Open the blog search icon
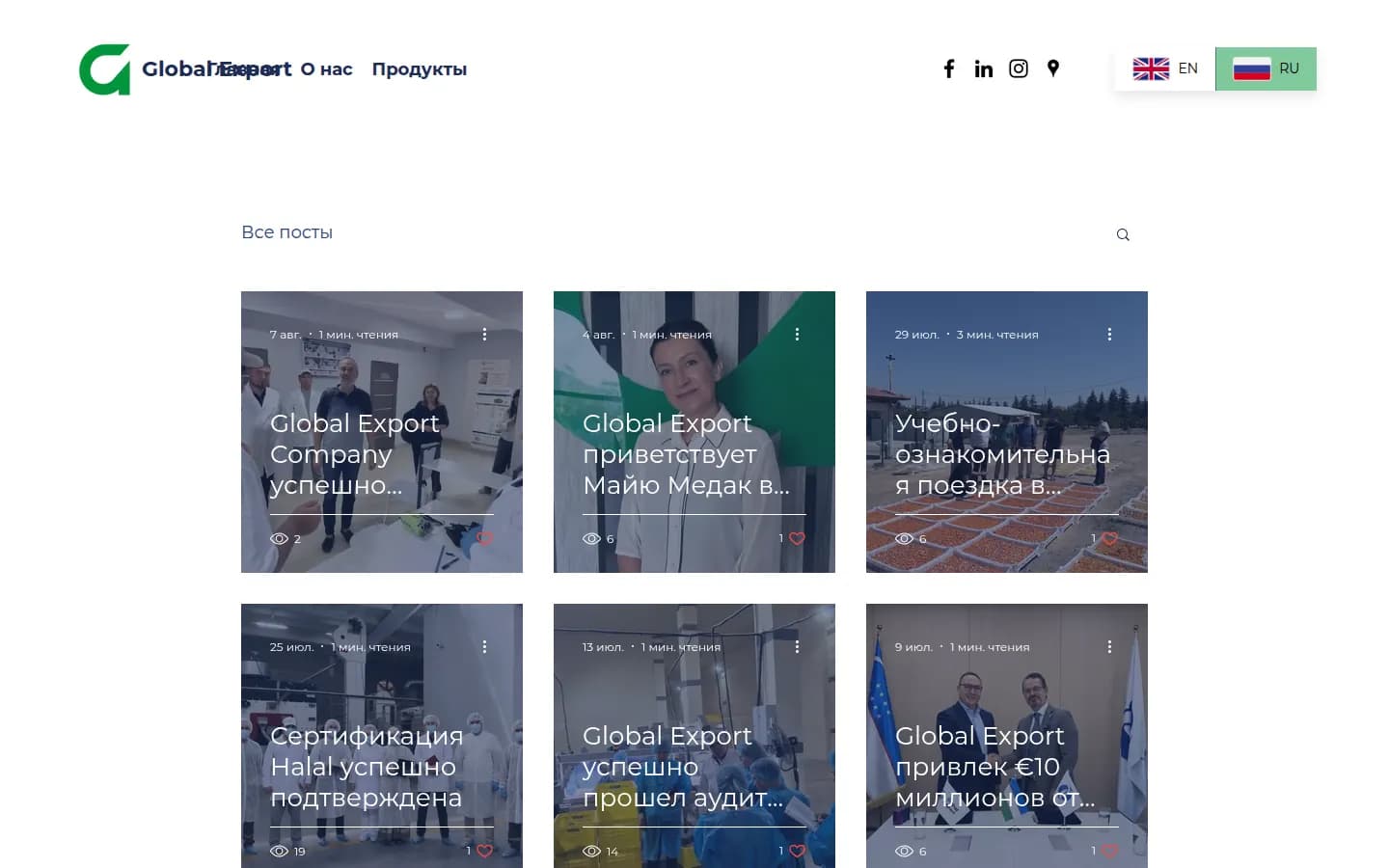The image size is (1389, 868). 1123,234
